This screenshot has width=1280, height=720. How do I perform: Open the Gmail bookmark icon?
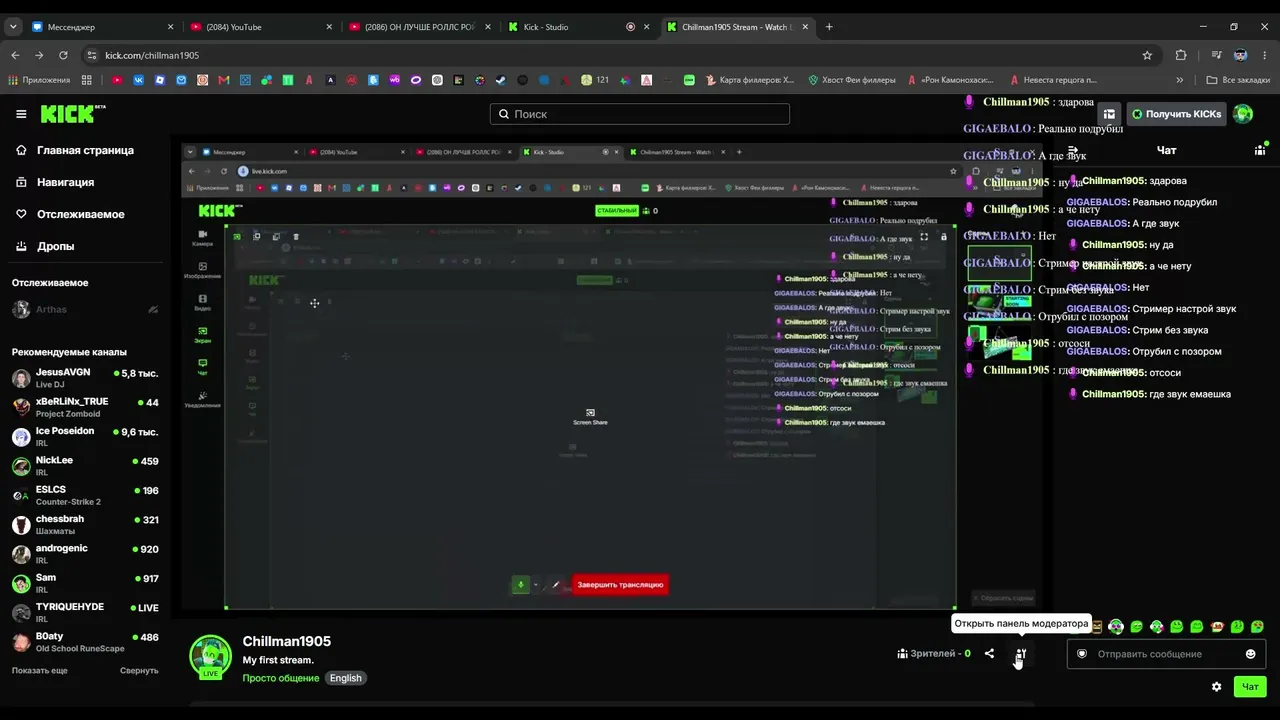pyautogui.click(x=224, y=80)
